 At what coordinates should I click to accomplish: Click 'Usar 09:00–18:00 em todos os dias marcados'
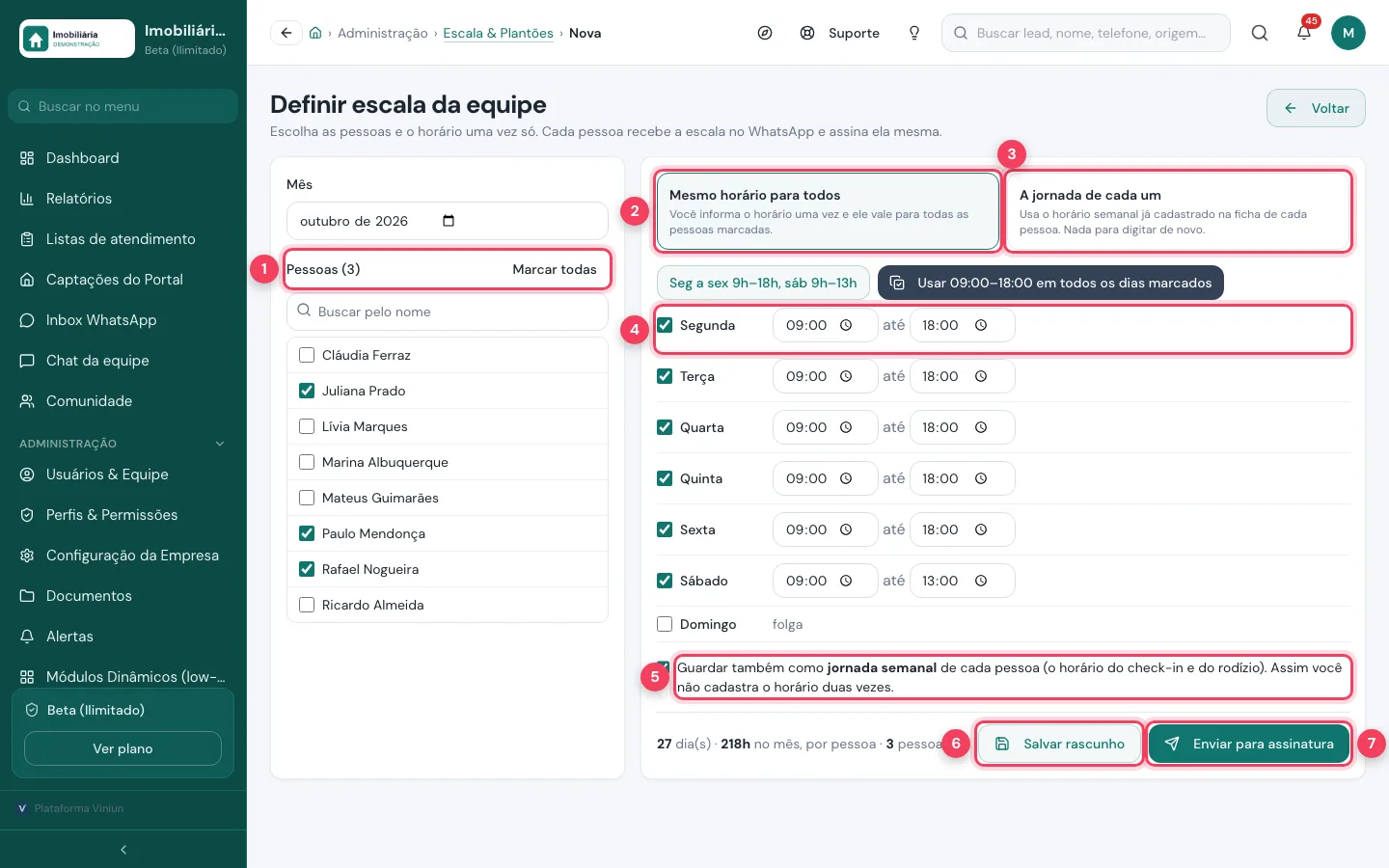(x=1050, y=283)
